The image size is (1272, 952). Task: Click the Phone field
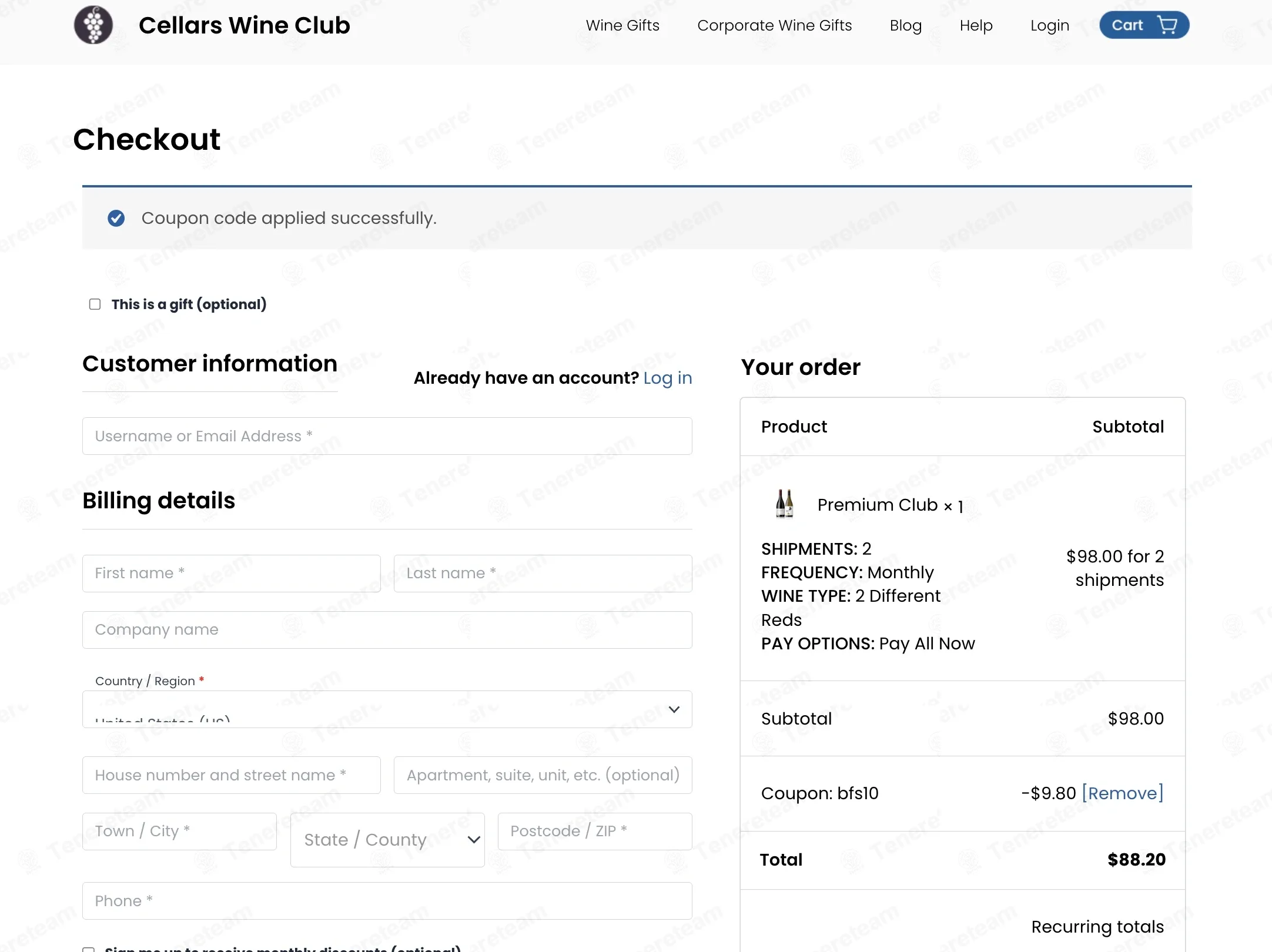click(387, 901)
